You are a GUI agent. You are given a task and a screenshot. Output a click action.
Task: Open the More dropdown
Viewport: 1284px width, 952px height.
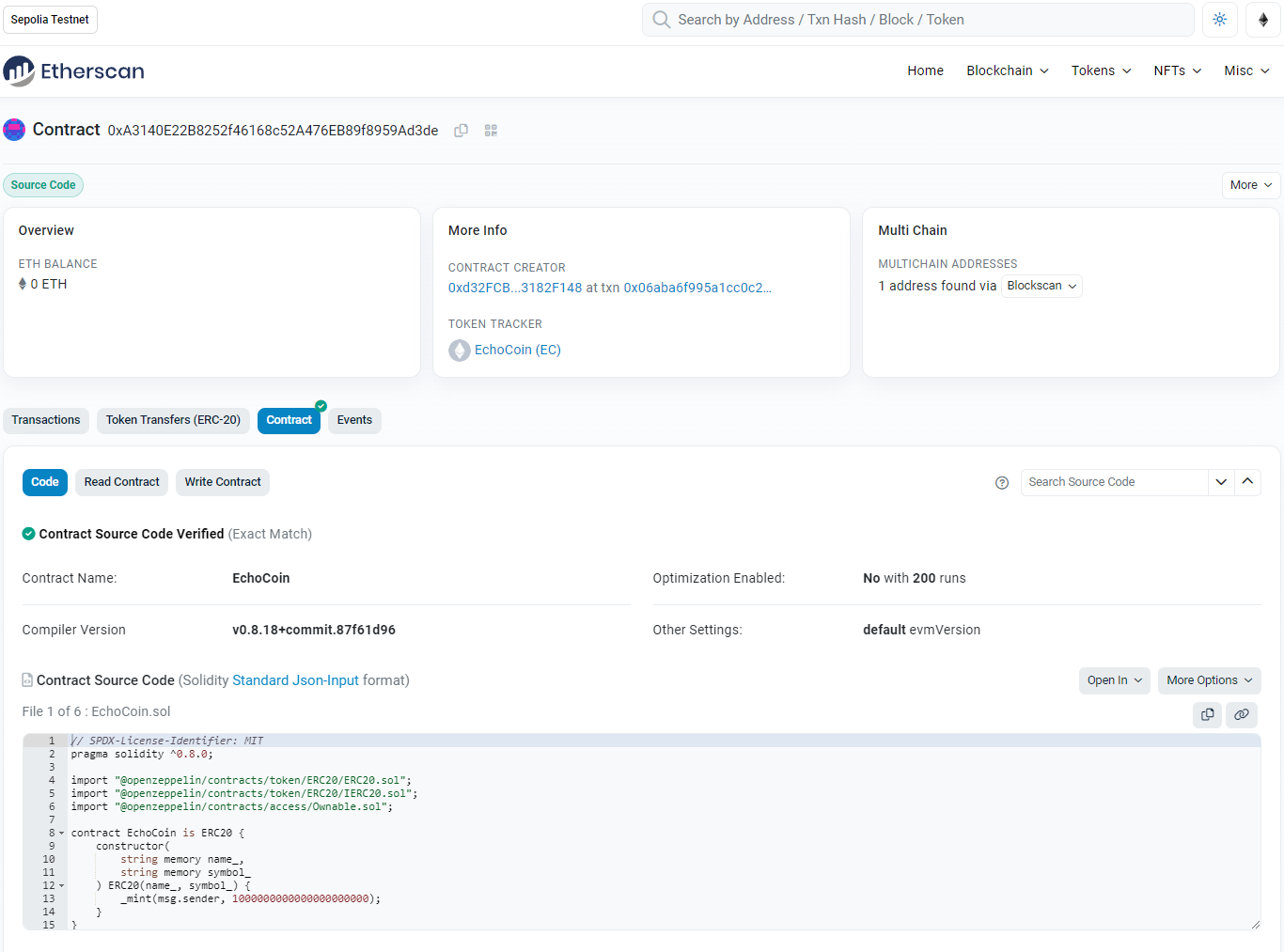(x=1251, y=185)
